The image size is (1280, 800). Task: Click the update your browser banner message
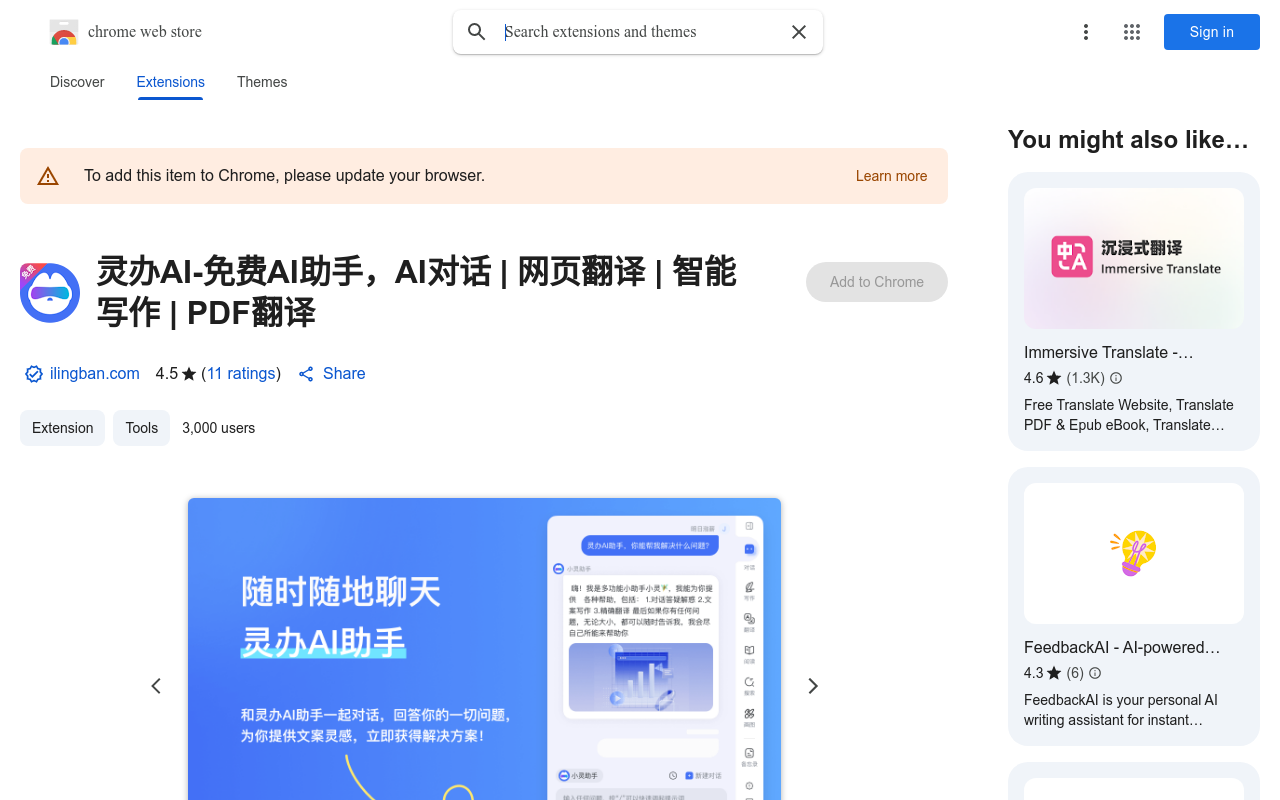[x=284, y=176]
